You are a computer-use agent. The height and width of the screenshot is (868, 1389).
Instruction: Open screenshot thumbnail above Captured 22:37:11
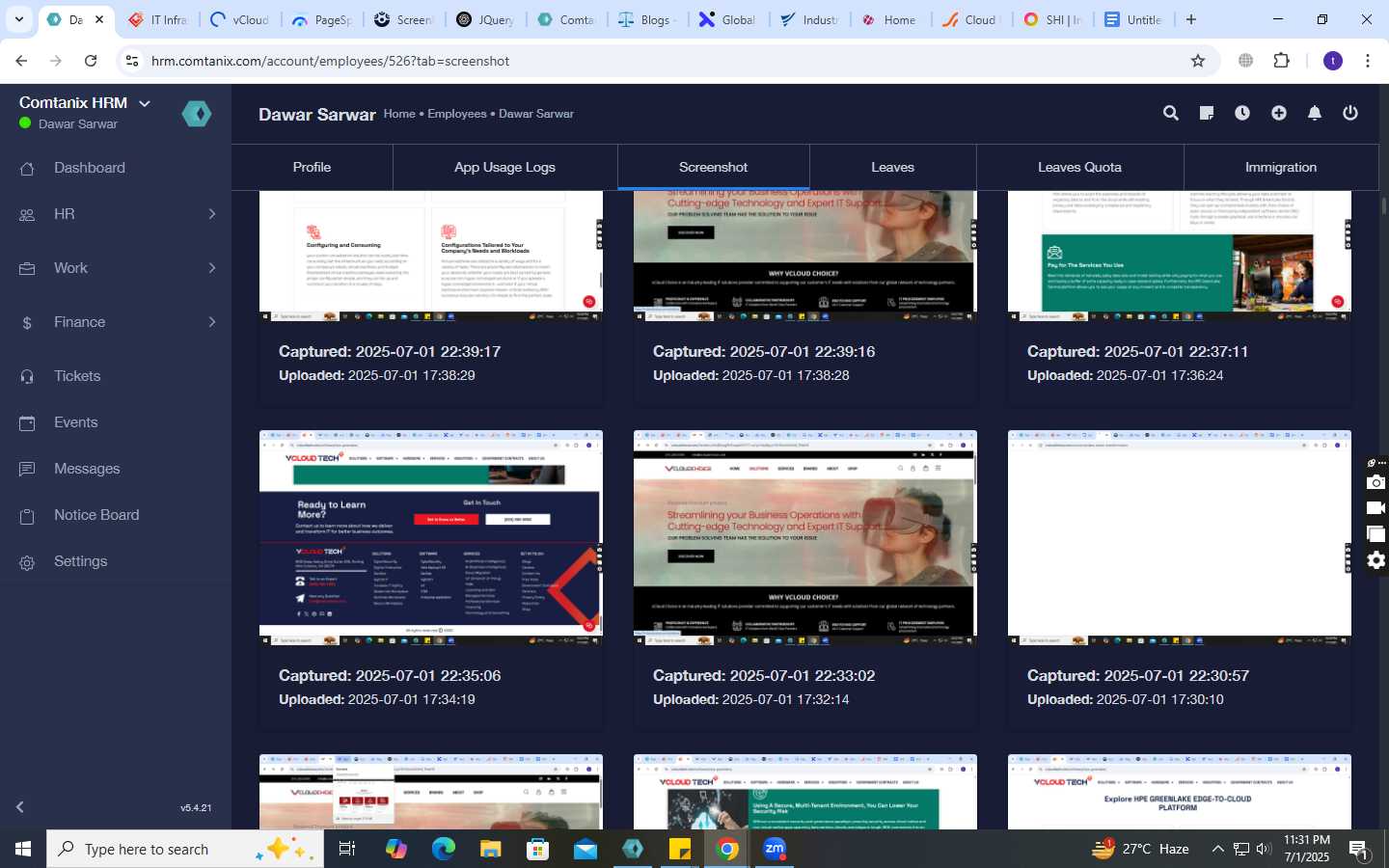point(1180,256)
